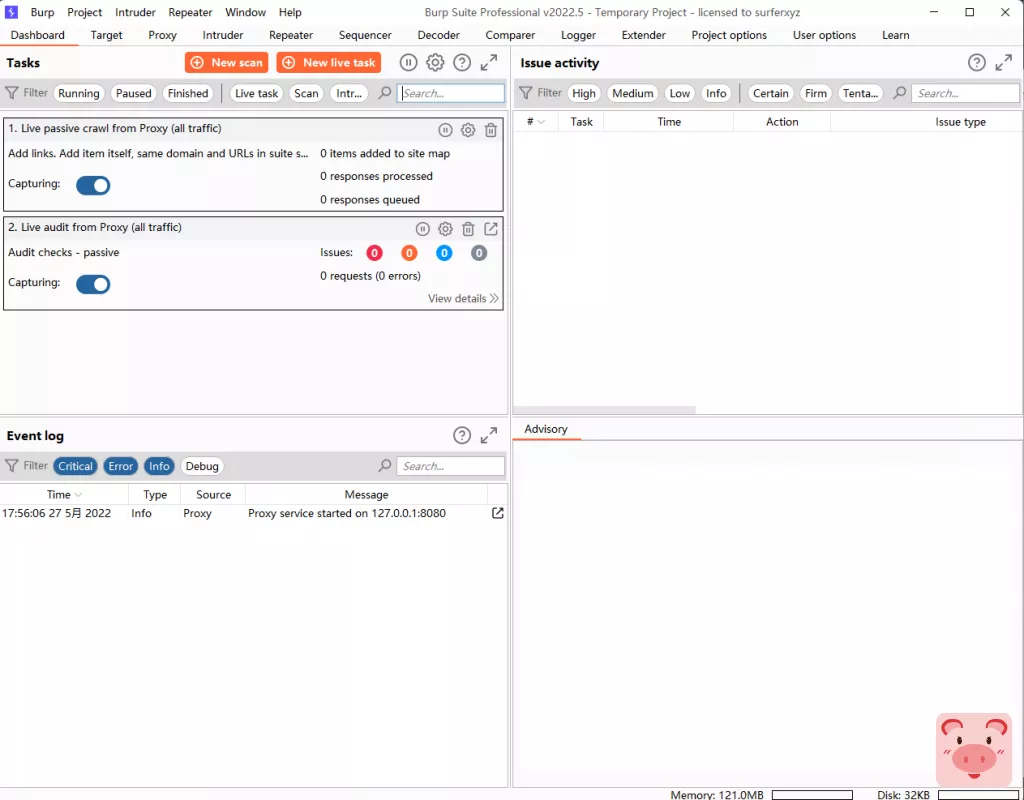Open the Issue activity help icon
This screenshot has width=1024, height=800.
(x=977, y=62)
